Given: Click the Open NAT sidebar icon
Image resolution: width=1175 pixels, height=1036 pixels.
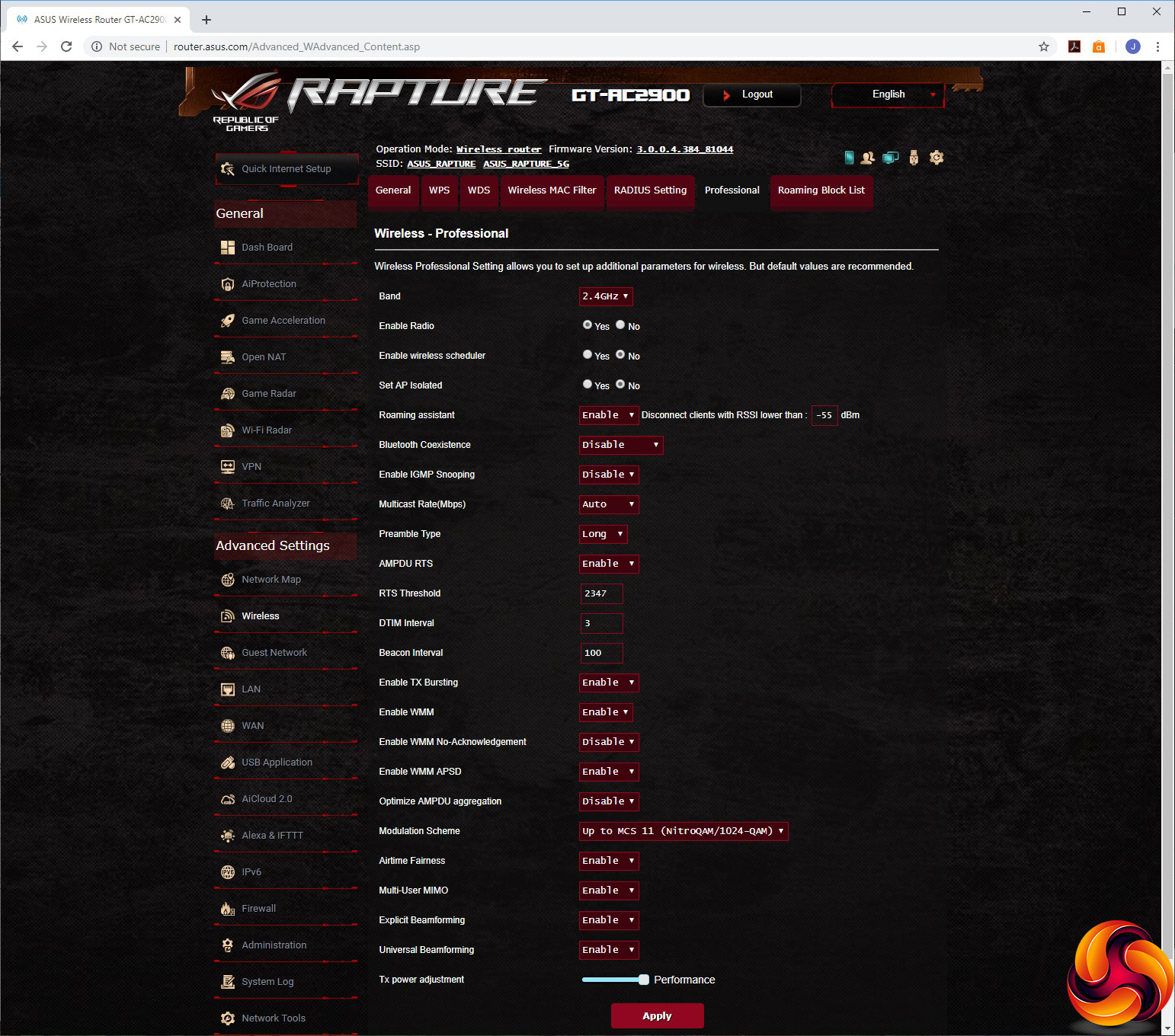Looking at the screenshot, I should (227, 357).
